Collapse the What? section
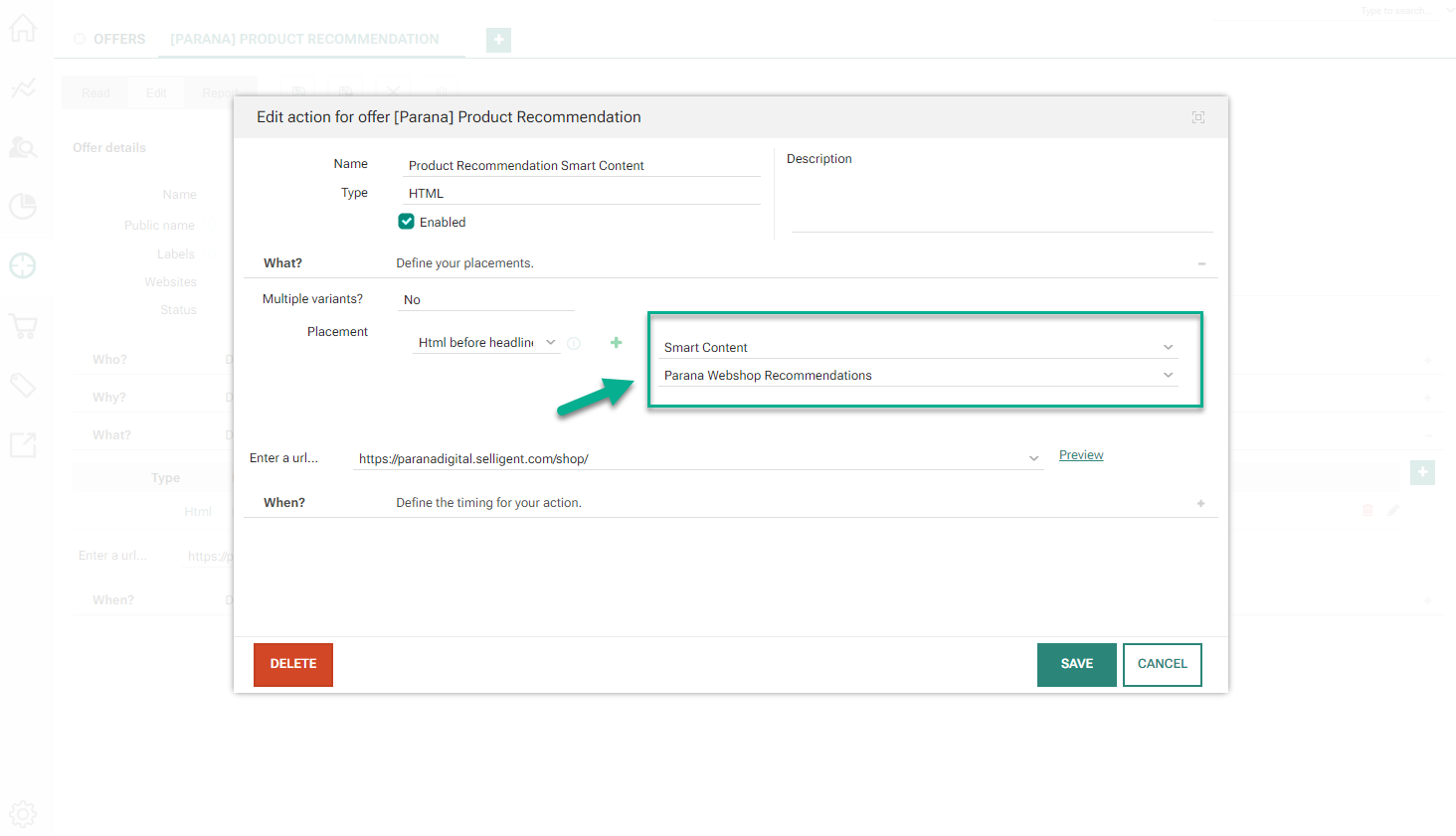 pyautogui.click(x=1200, y=264)
